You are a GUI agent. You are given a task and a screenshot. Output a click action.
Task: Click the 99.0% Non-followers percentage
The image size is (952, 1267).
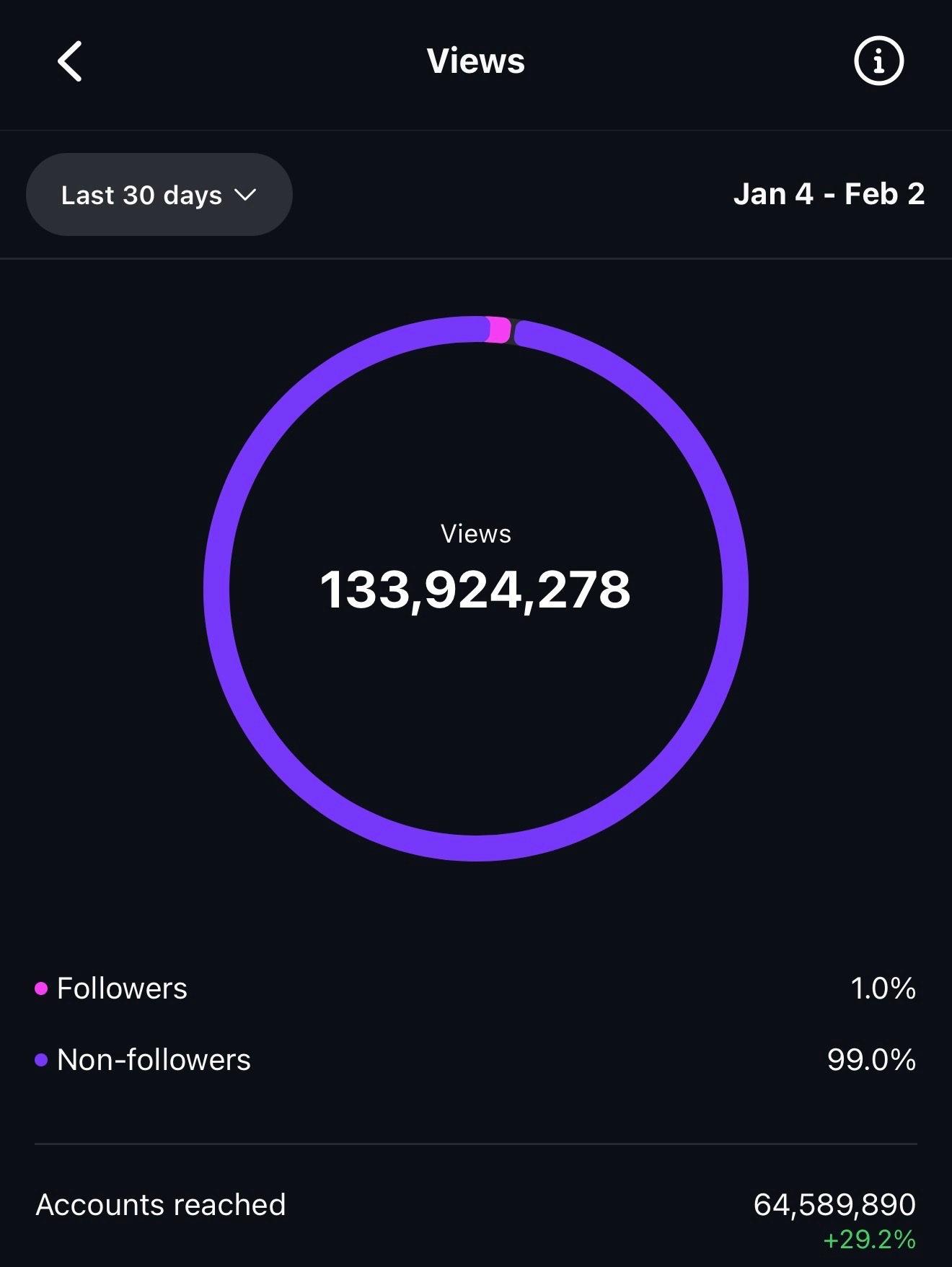point(871,1060)
